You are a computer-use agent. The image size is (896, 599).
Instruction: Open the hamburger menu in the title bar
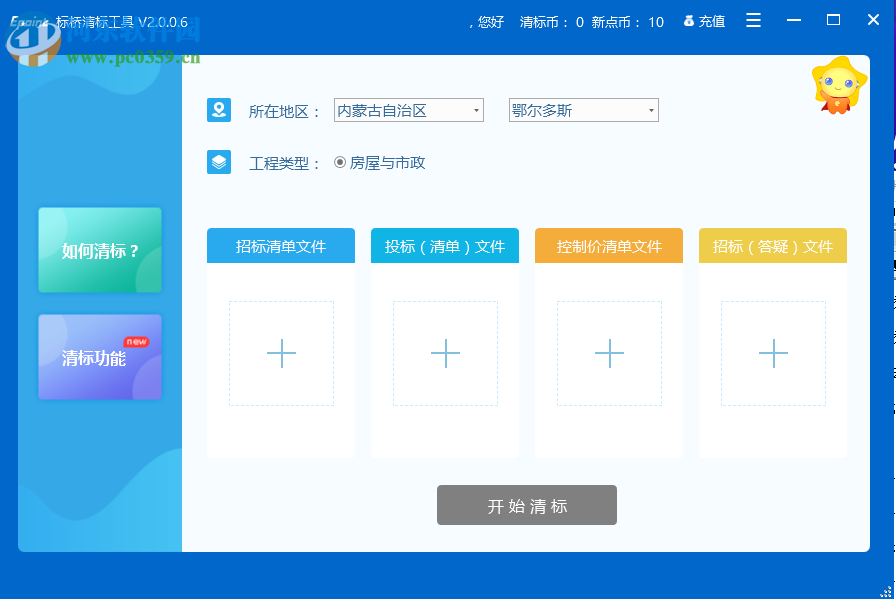(x=753, y=20)
